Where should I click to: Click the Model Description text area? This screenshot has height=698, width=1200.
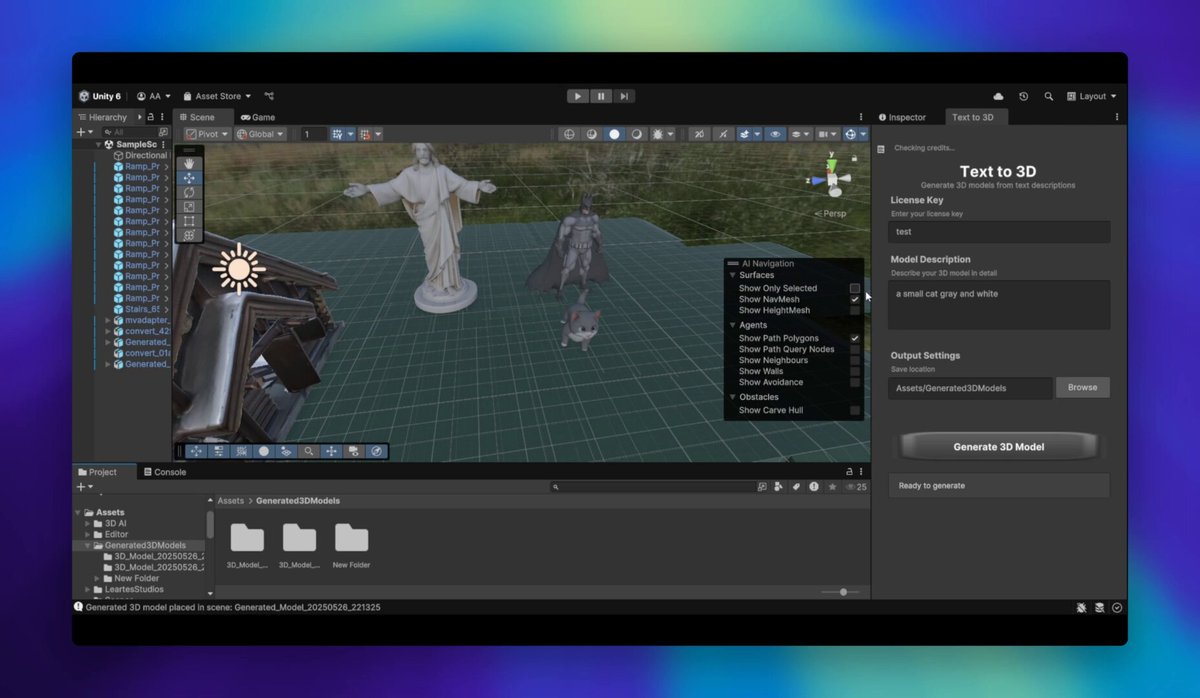tap(999, 305)
